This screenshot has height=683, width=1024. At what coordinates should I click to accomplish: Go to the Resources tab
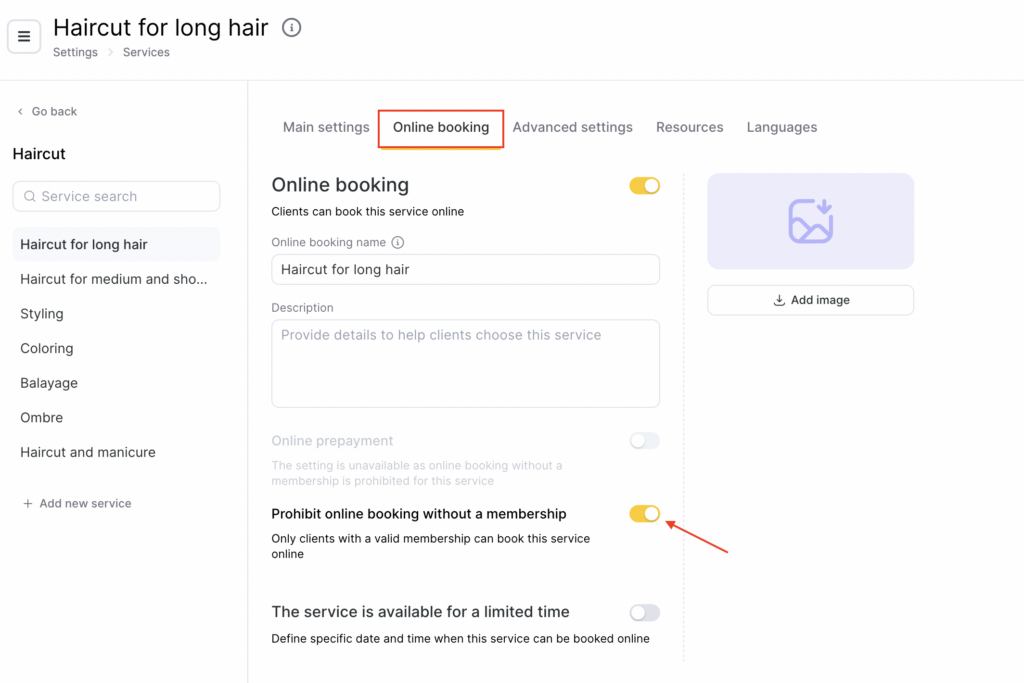point(689,128)
